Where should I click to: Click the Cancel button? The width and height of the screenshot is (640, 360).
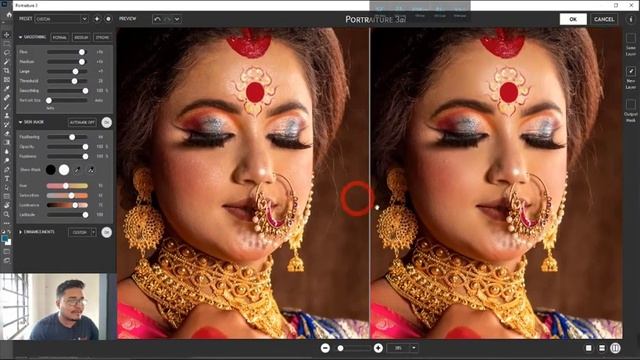coord(604,19)
